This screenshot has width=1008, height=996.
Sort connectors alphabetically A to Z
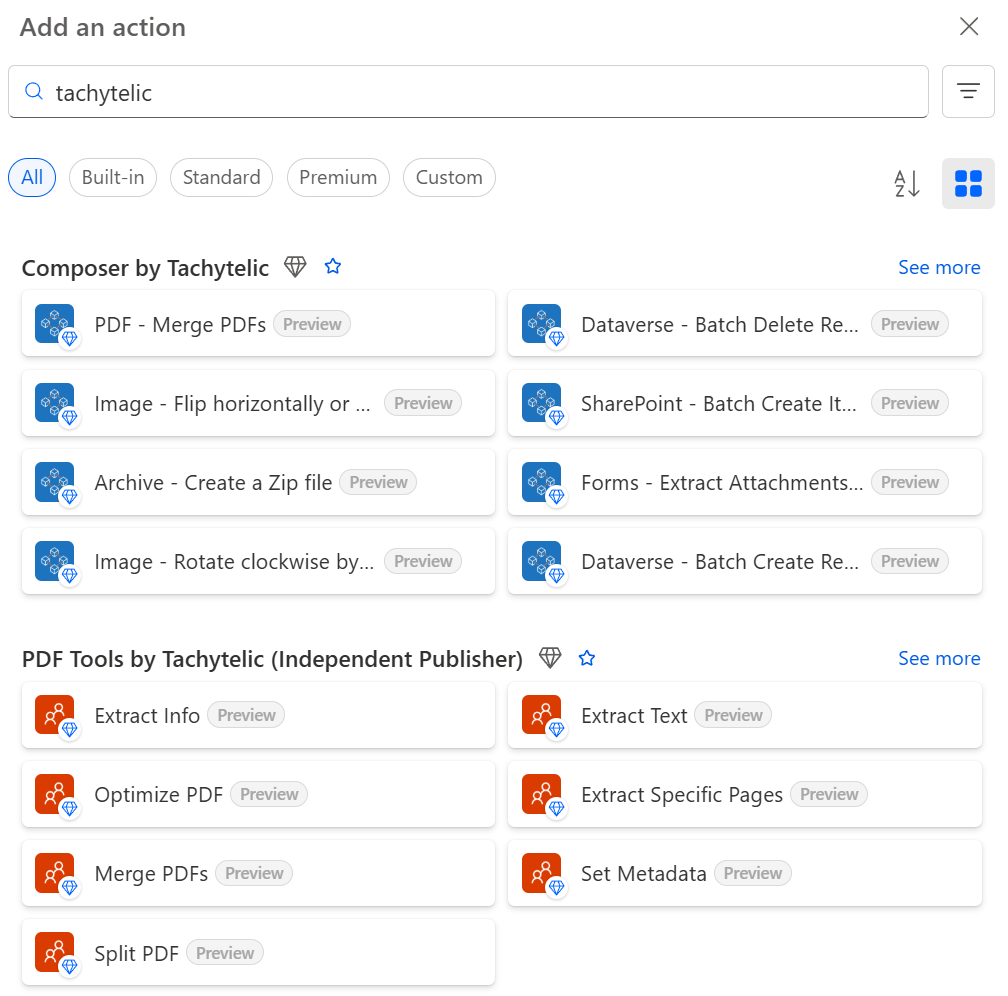click(x=907, y=183)
